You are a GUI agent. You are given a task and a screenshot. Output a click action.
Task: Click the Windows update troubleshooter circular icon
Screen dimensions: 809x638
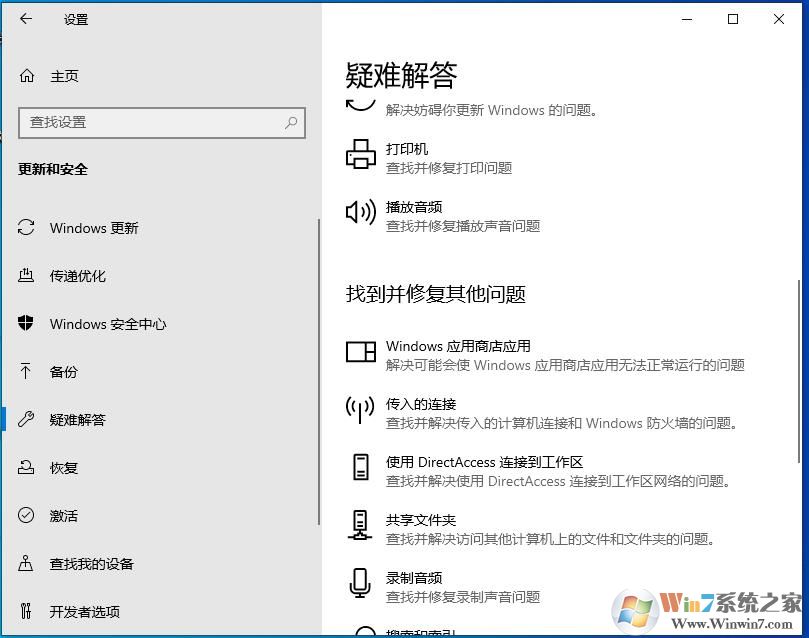point(361,104)
